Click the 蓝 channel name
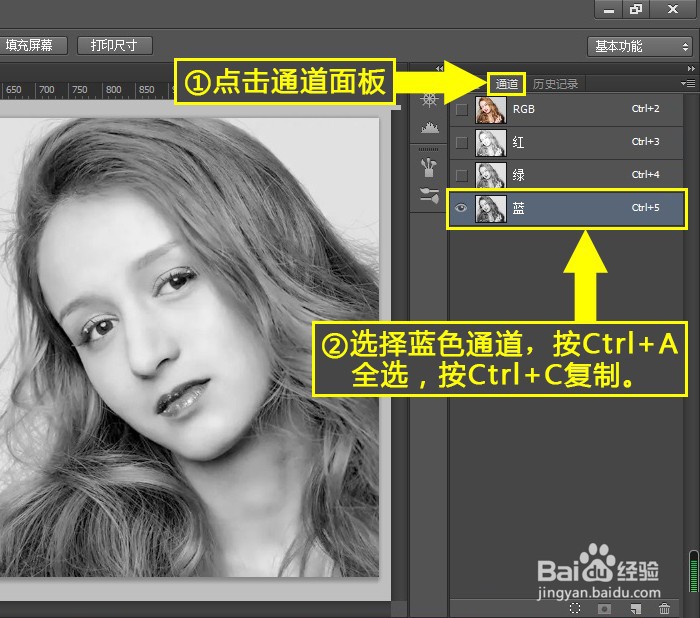Viewport: 700px width, 618px height. click(x=518, y=208)
